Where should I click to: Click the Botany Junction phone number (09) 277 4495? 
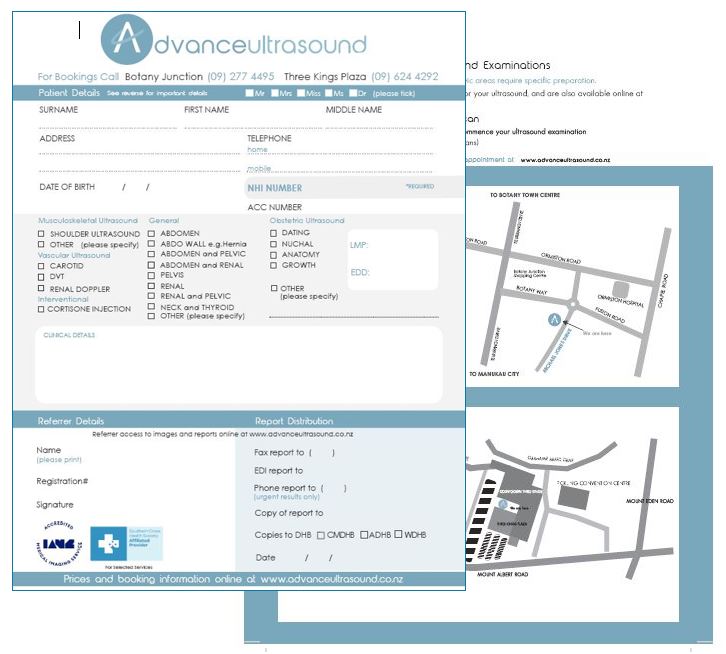pos(241,76)
